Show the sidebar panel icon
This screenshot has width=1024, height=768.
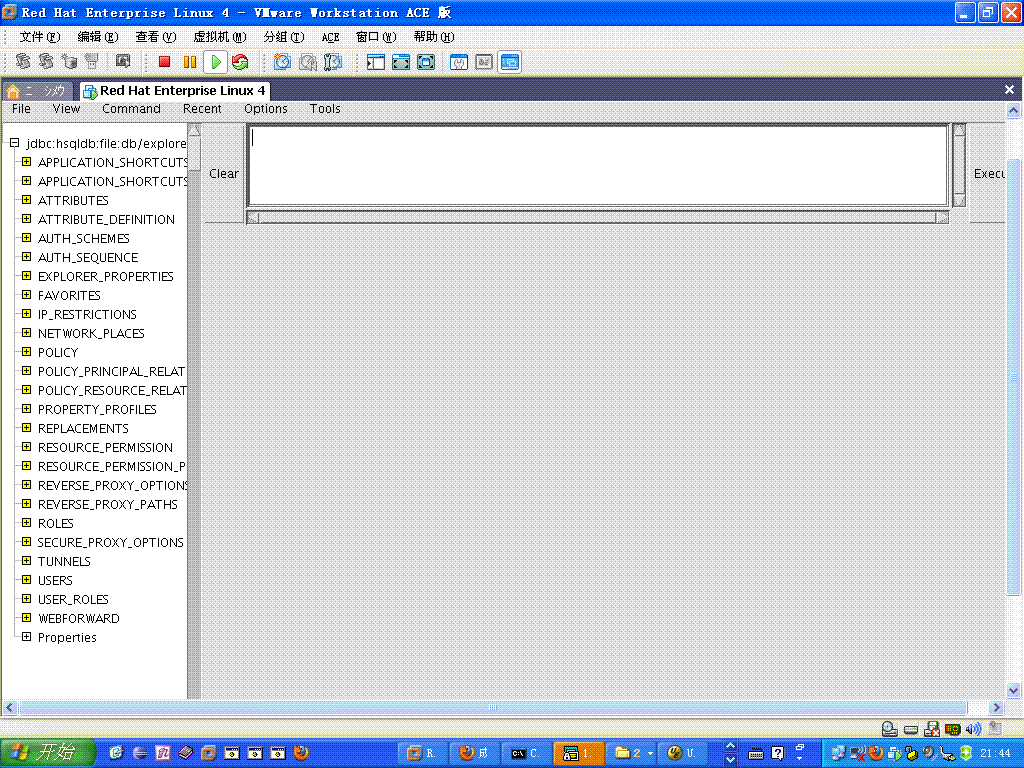[x=376, y=62]
